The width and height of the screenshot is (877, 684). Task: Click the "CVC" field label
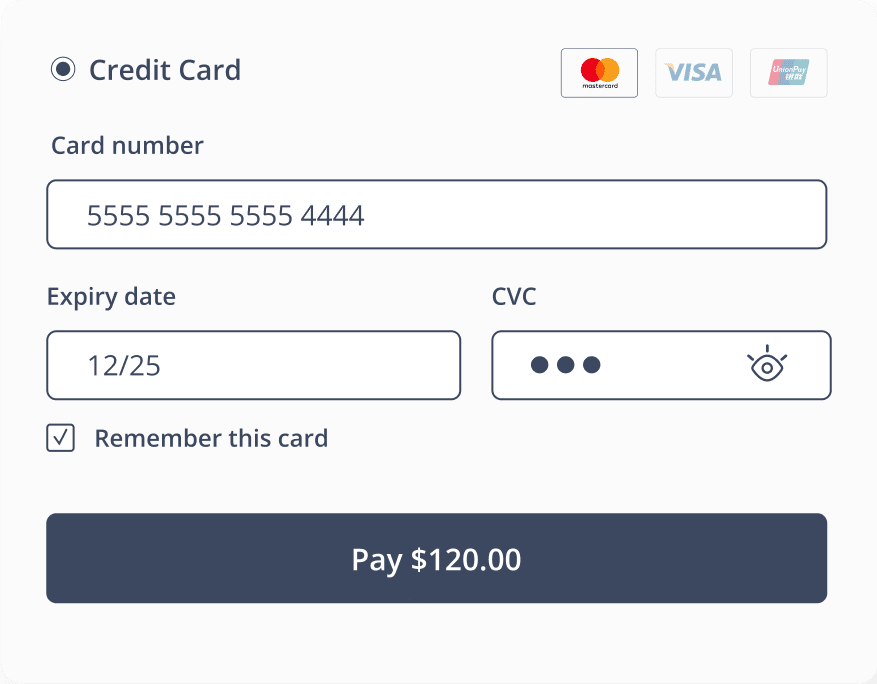click(x=514, y=297)
